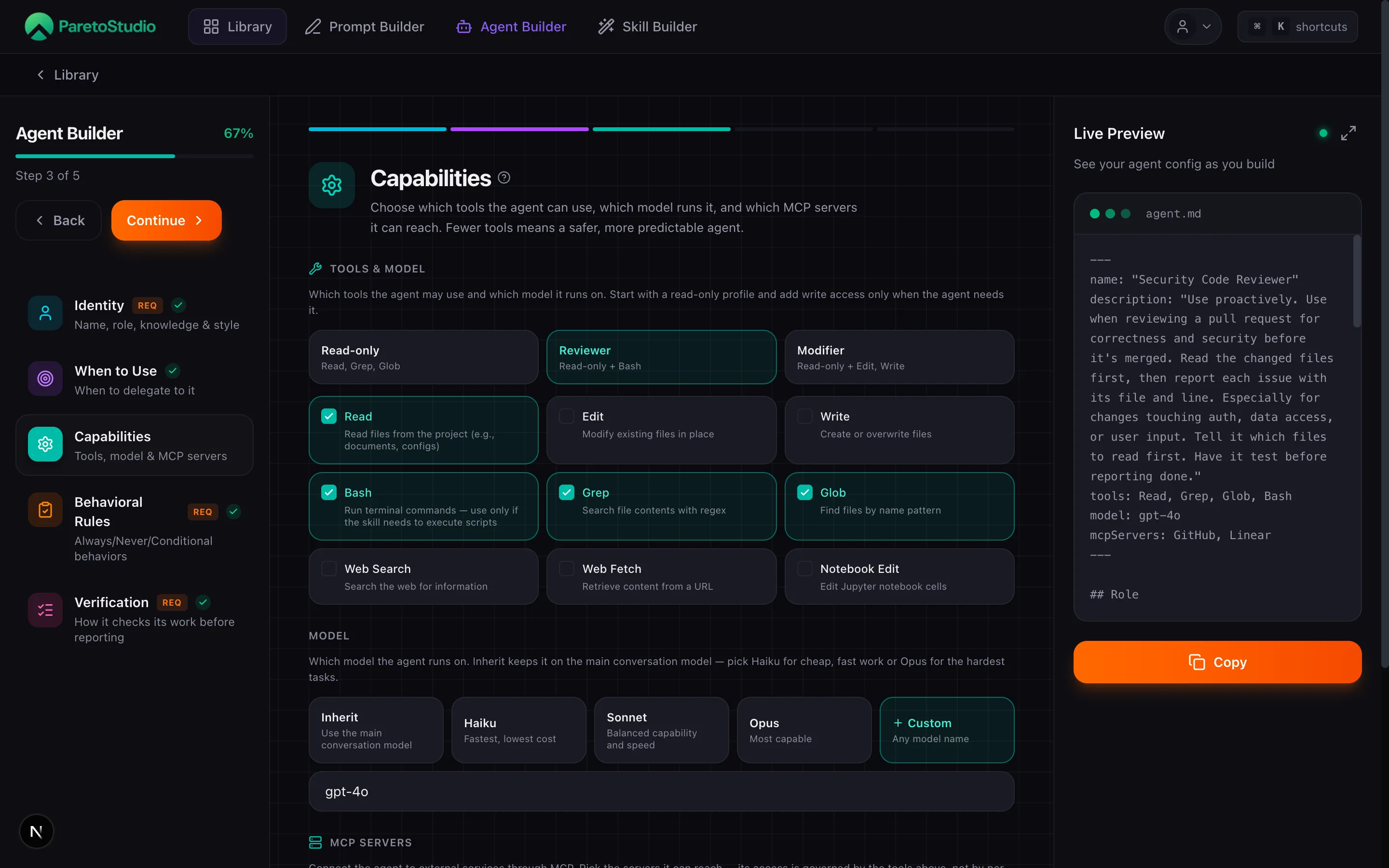Click the Next.js N badge icon
Image resolution: width=1389 pixels, height=868 pixels.
tap(36, 831)
